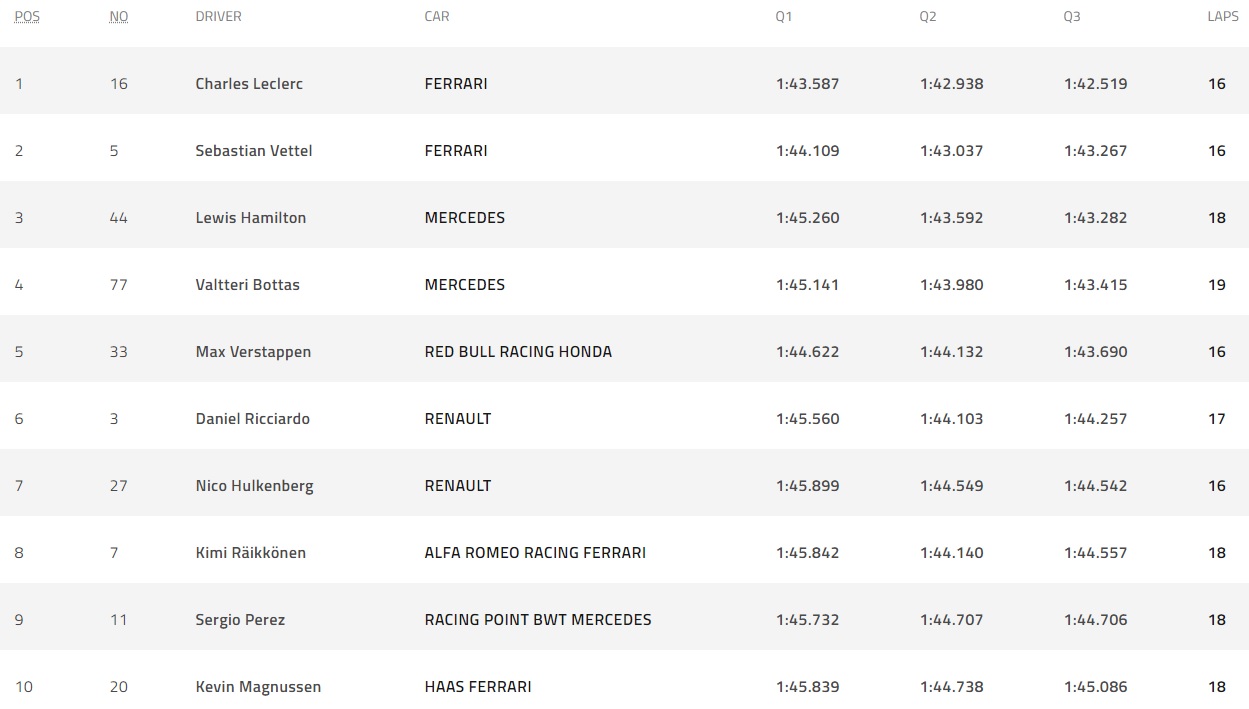Click RACING POINT BWT MERCEDES cell
The image size is (1249, 709).
538,620
